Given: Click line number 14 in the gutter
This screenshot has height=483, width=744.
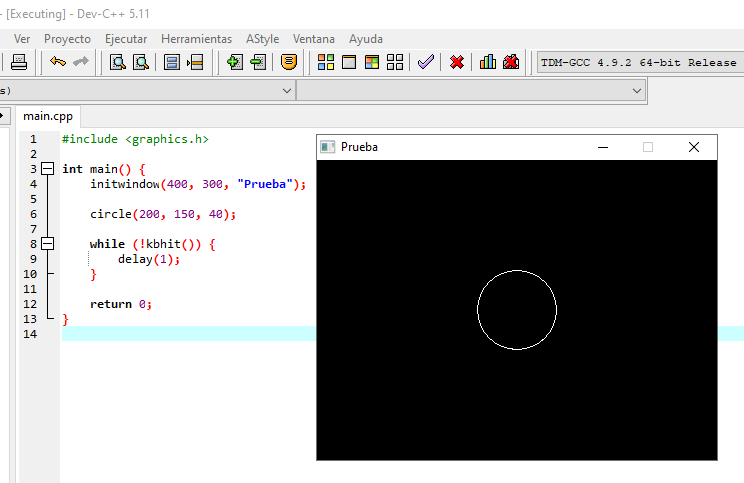Looking at the screenshot, I should tap(30, 334).
